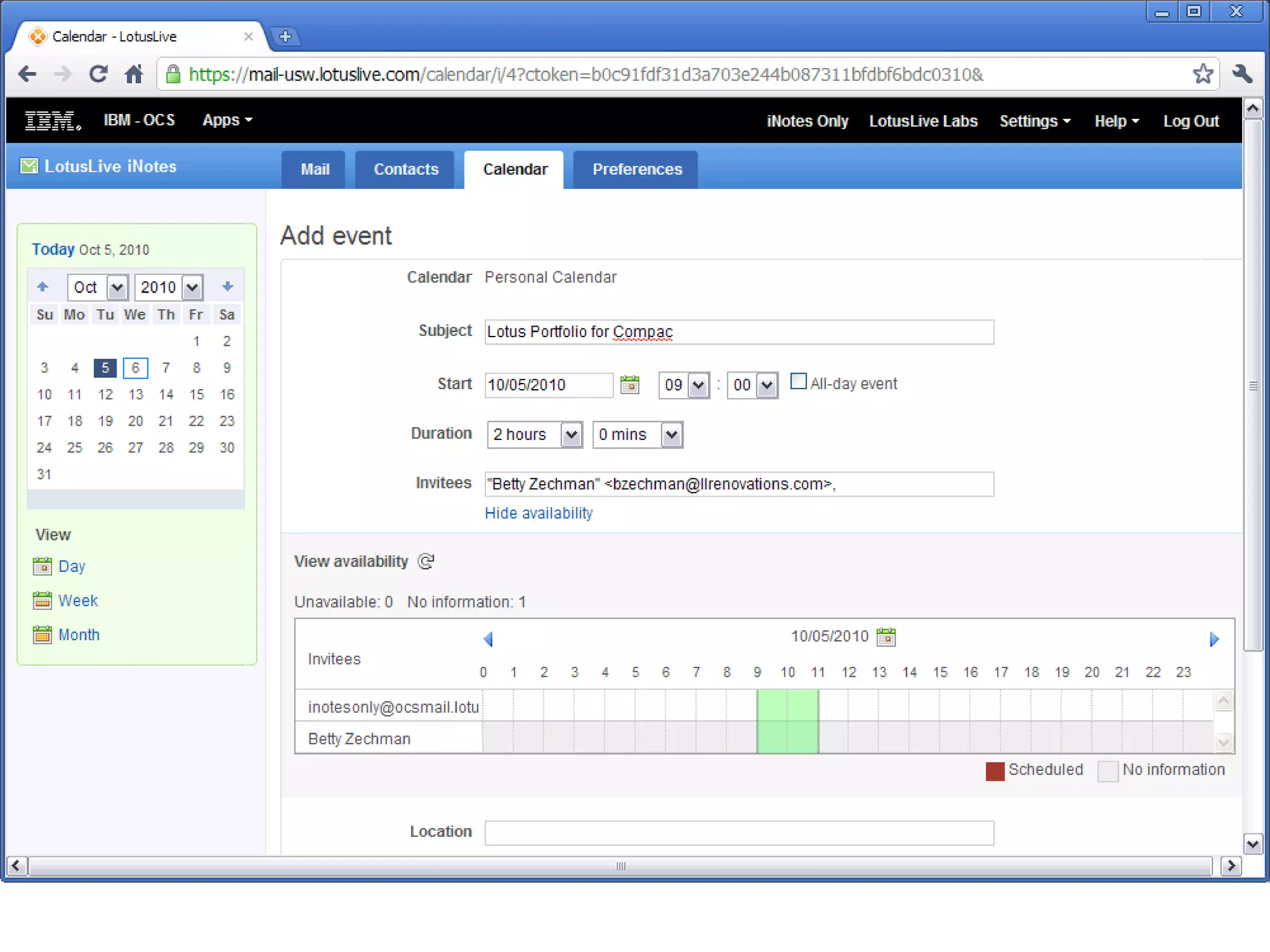Open Day view icon in sidebar
This screenshot has height=952, width=1270.
(x=42, y=566)
